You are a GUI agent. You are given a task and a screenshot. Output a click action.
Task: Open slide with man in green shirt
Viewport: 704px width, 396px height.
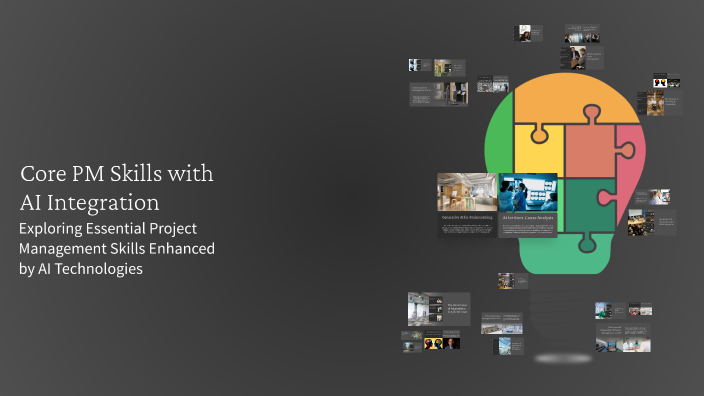tap(610, 310)
